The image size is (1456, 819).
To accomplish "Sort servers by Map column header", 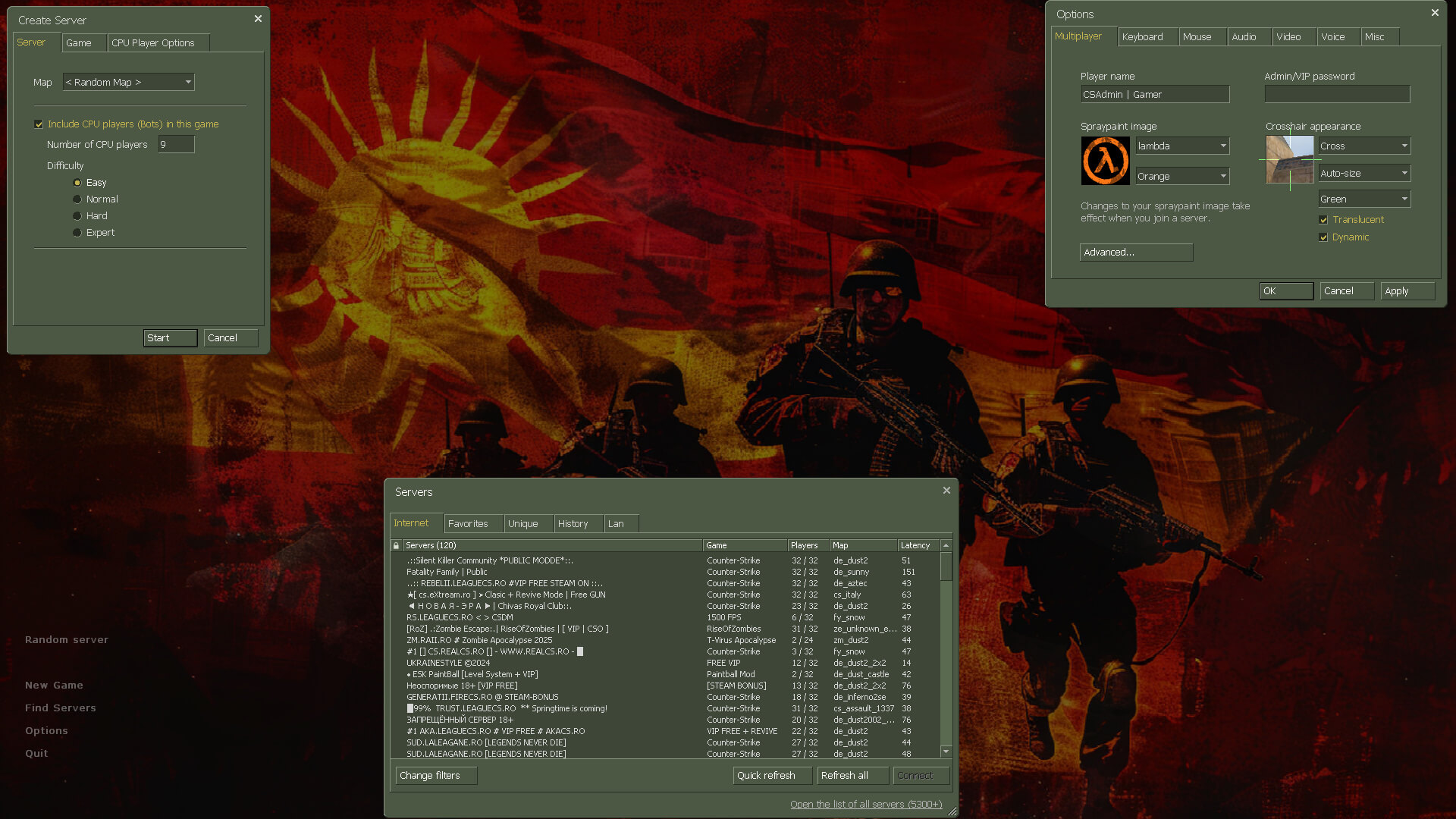I will tap(863, 545).
